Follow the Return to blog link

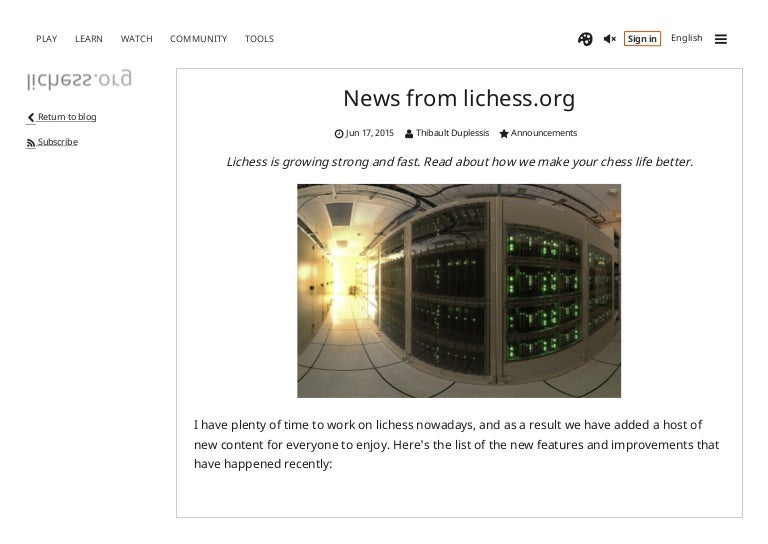(x=67, y=117)
